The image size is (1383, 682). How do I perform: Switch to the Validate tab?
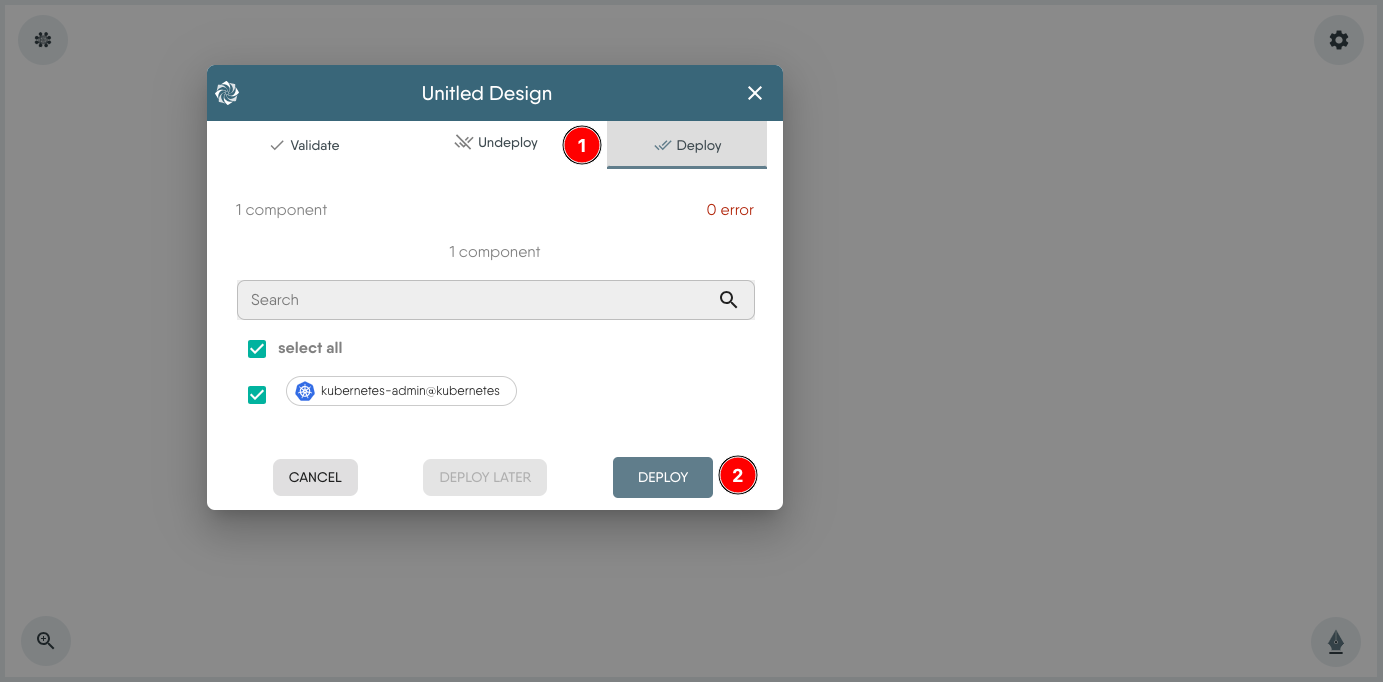[x=305, y=145]
